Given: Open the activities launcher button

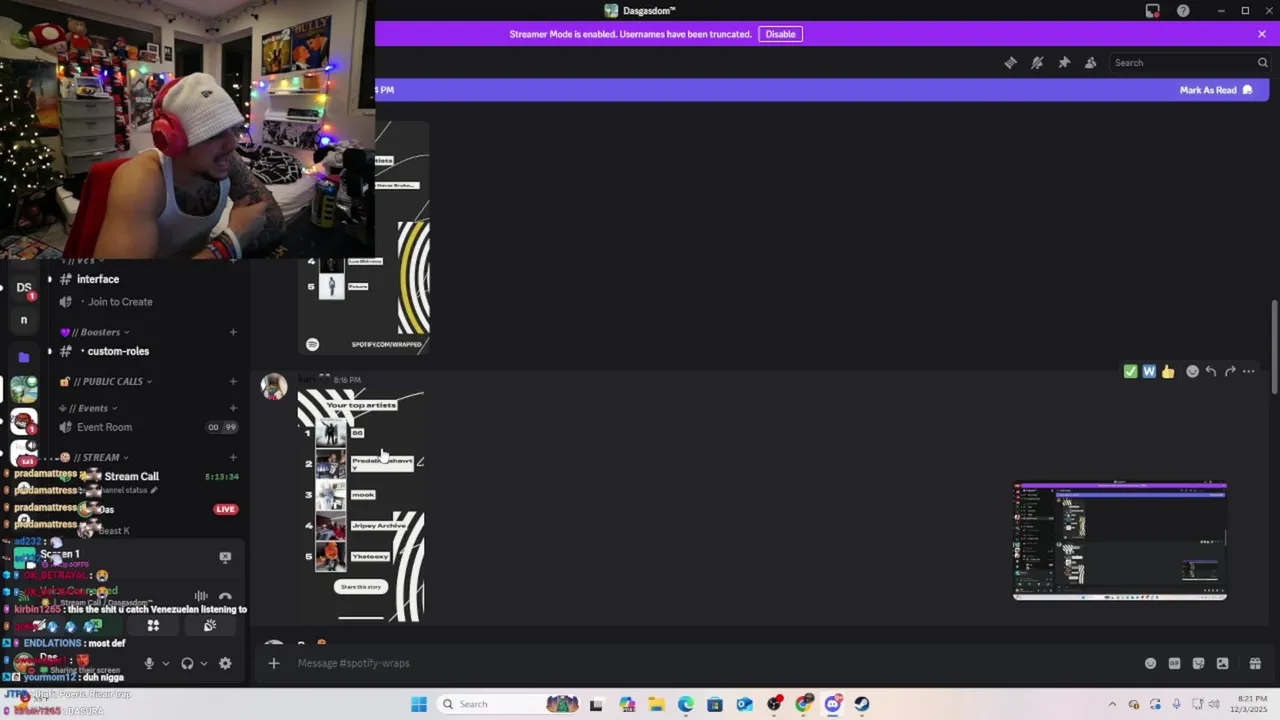Looking at the screenshot, I should (x=153, y=626).
